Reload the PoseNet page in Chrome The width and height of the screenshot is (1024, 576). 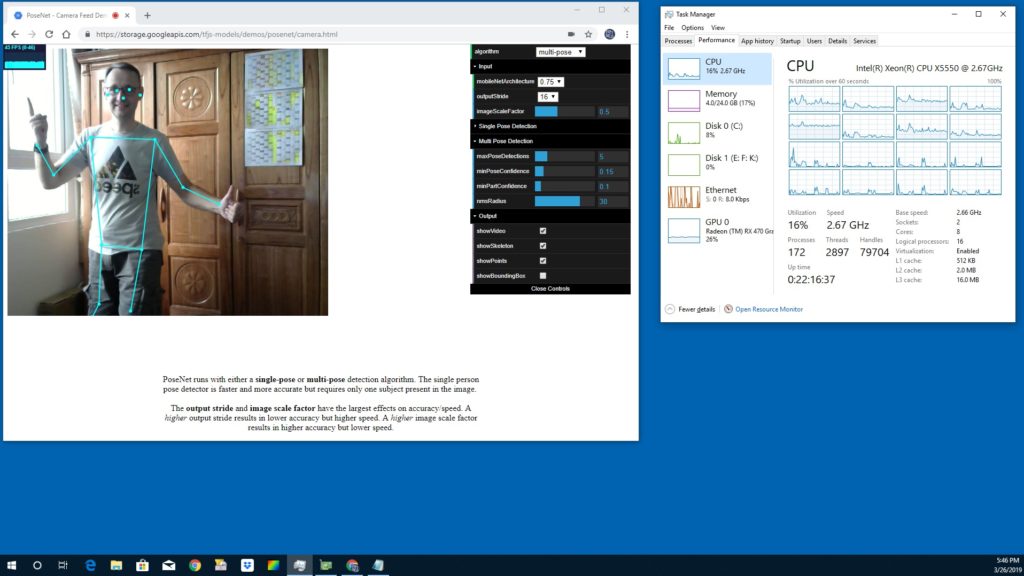[x=48, y=34]
